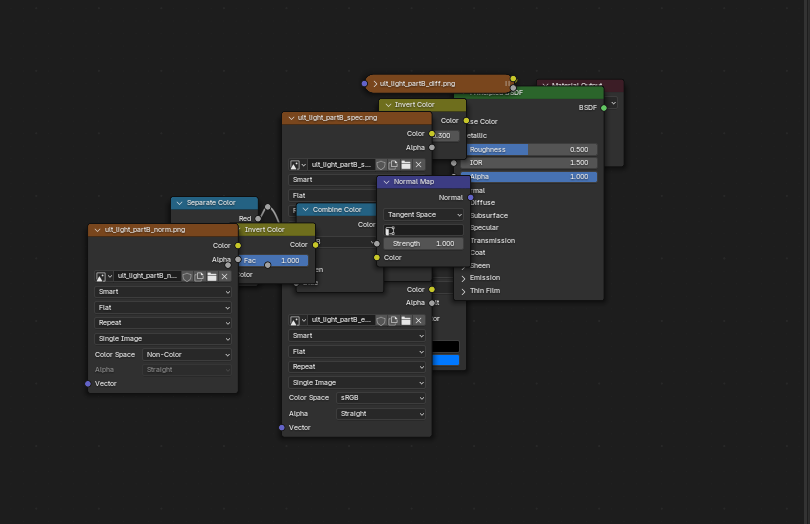The image size is (810, 524).
Task: Adjust Normal Map Strength value
Action: point(423,244)
